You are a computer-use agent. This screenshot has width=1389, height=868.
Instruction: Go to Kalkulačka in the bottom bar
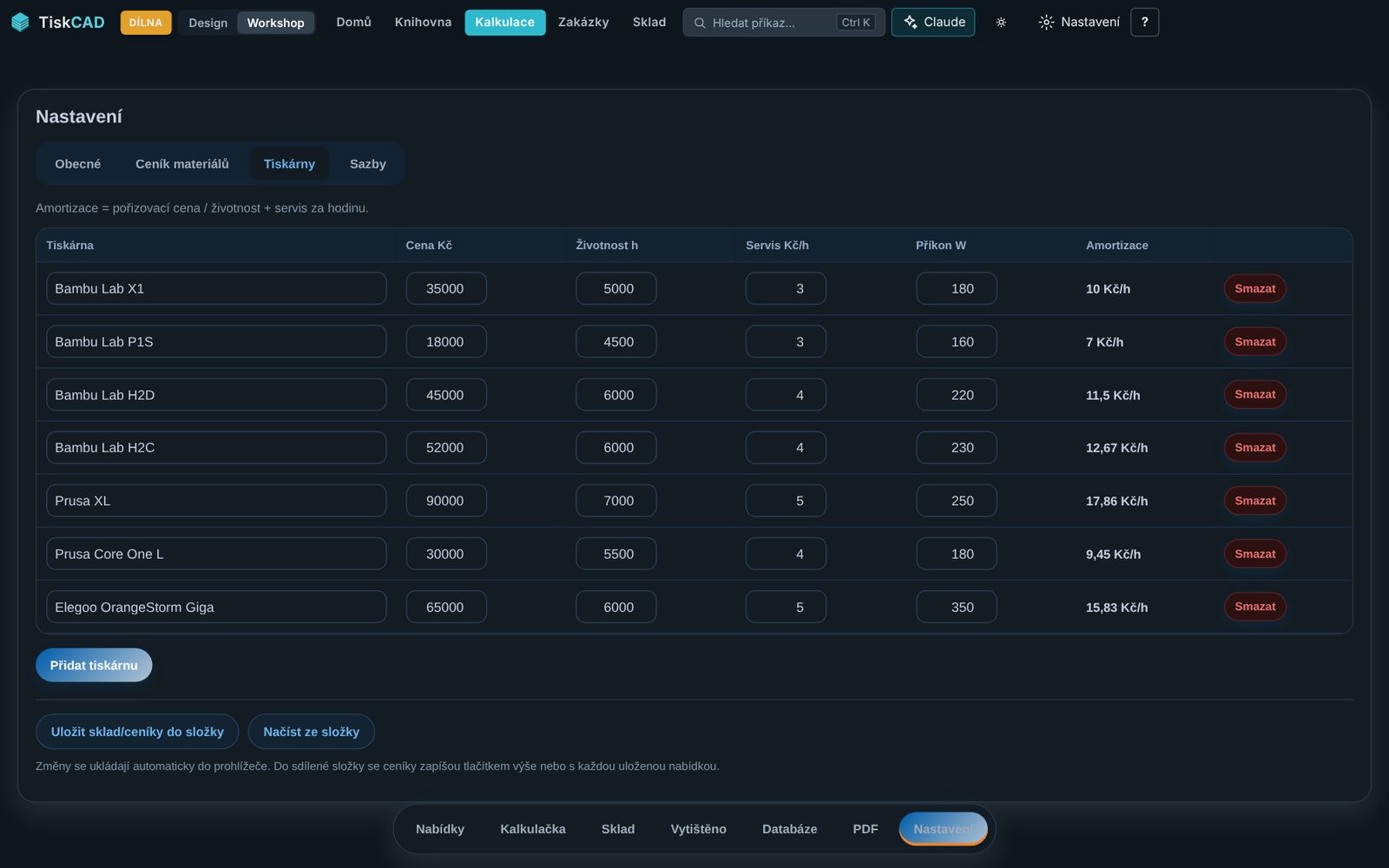coord(533,829)
